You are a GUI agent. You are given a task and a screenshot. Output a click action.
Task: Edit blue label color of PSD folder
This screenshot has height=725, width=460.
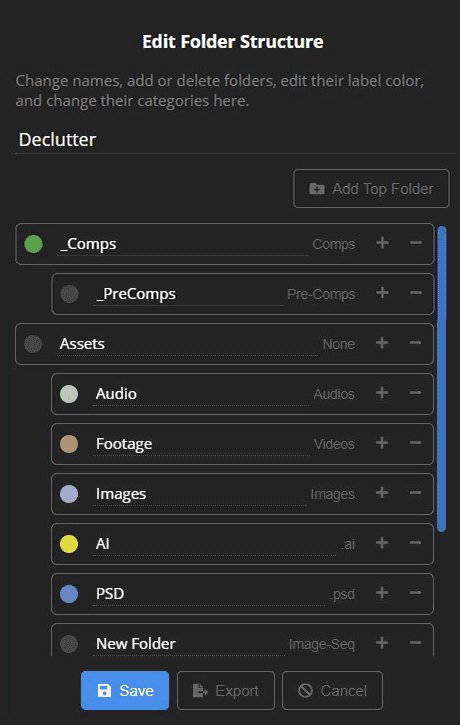69,594
